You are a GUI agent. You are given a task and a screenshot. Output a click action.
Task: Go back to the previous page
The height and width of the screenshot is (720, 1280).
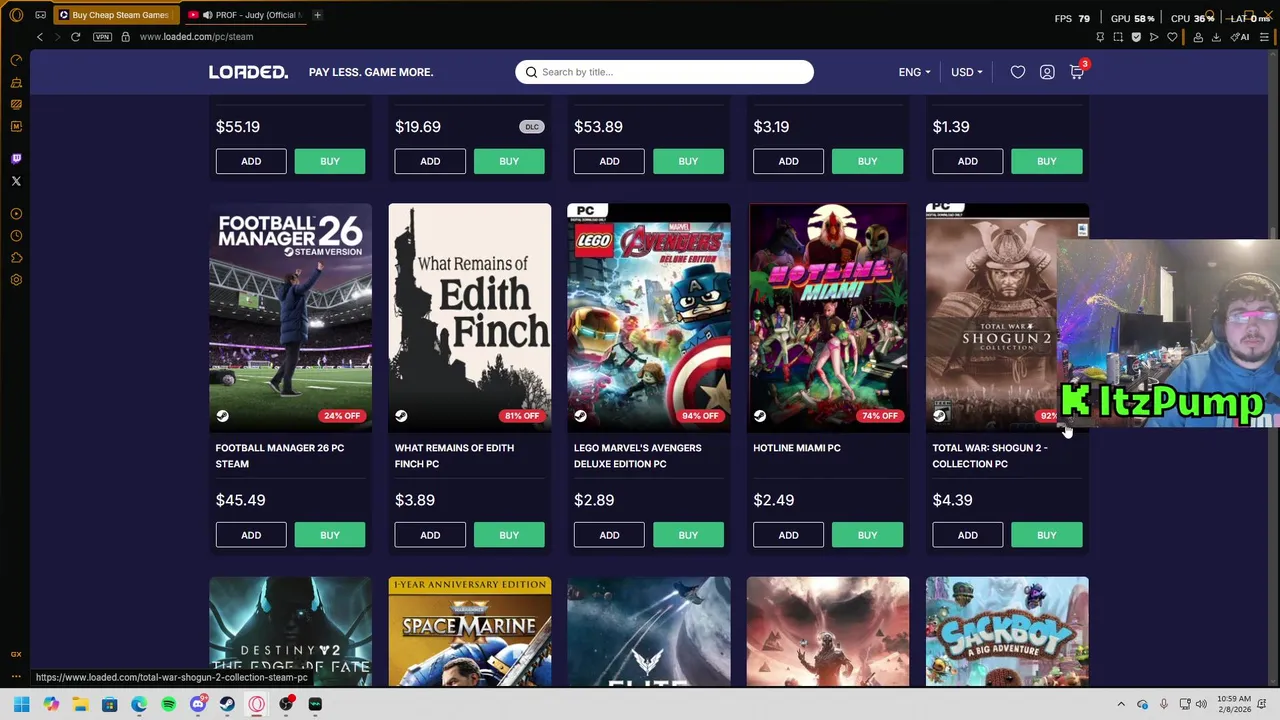click(x=40, y=37)
